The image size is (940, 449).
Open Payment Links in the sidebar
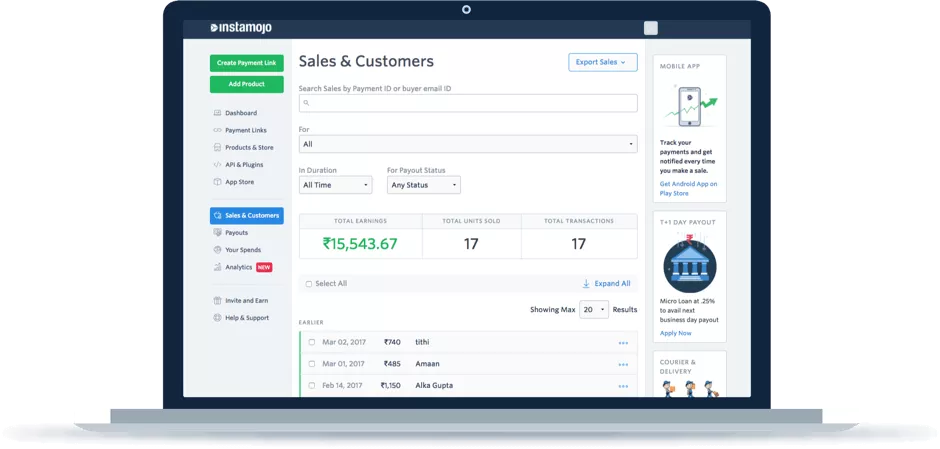click(x=246, y=130)
